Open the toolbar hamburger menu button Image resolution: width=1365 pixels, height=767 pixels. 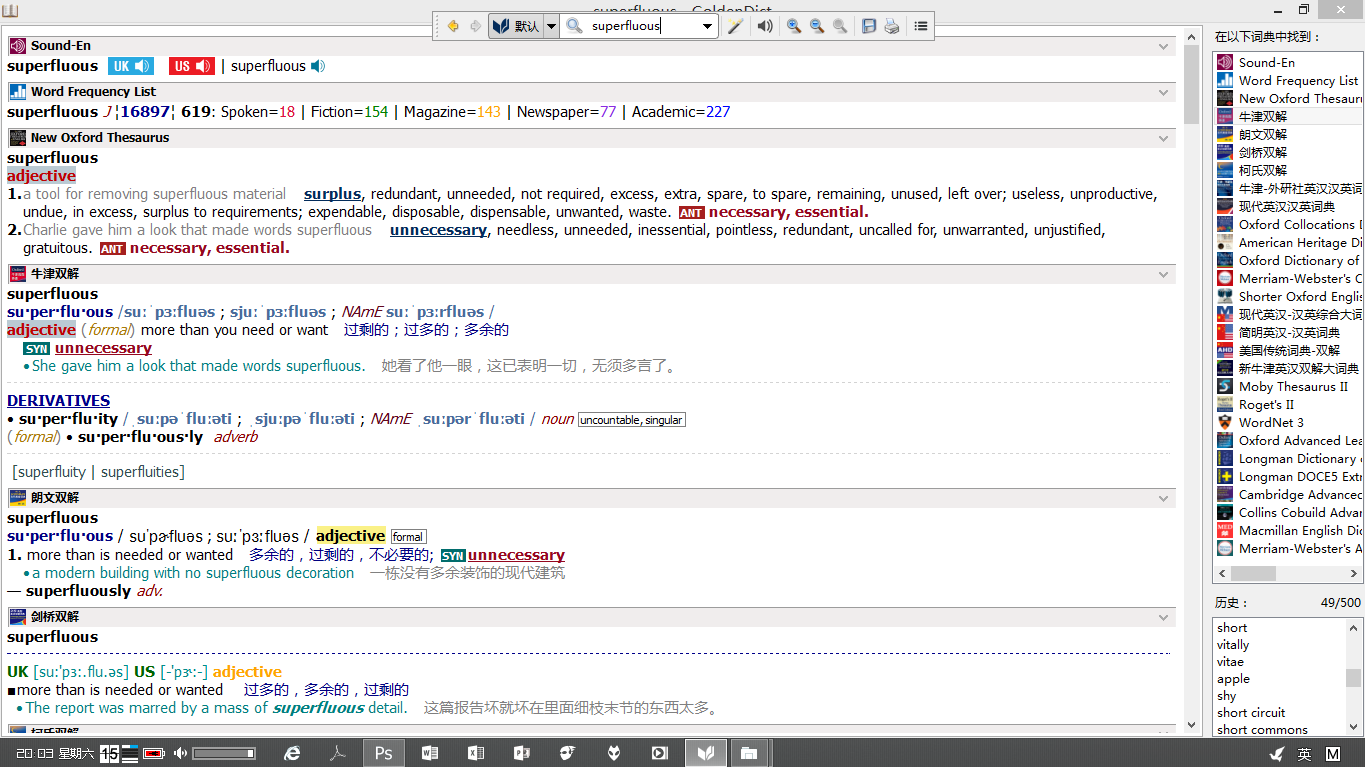point(921,26)
